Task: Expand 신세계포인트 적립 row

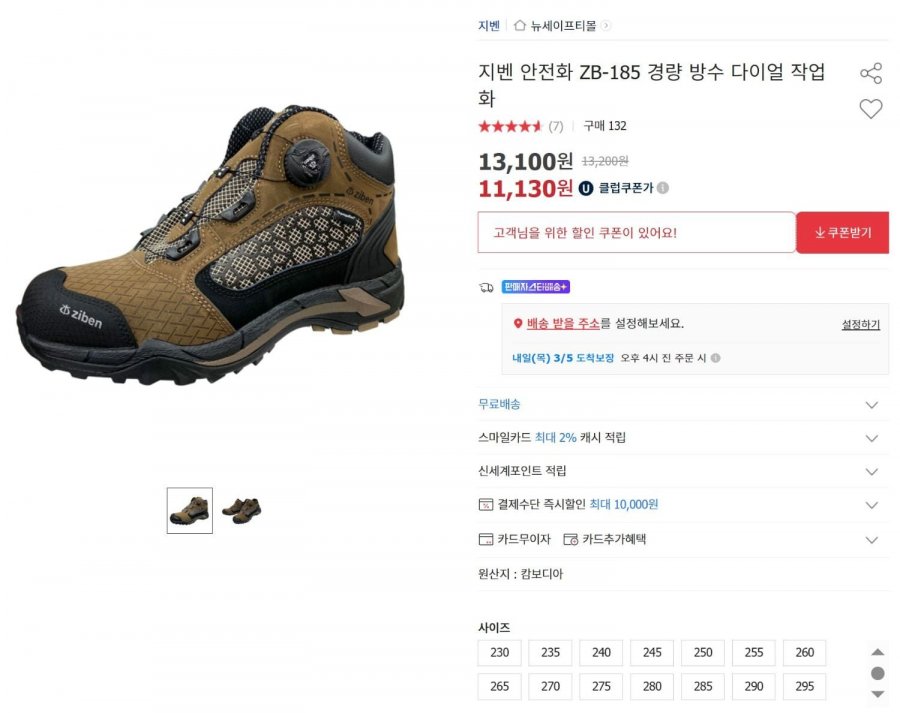Action: click(871, 472)
